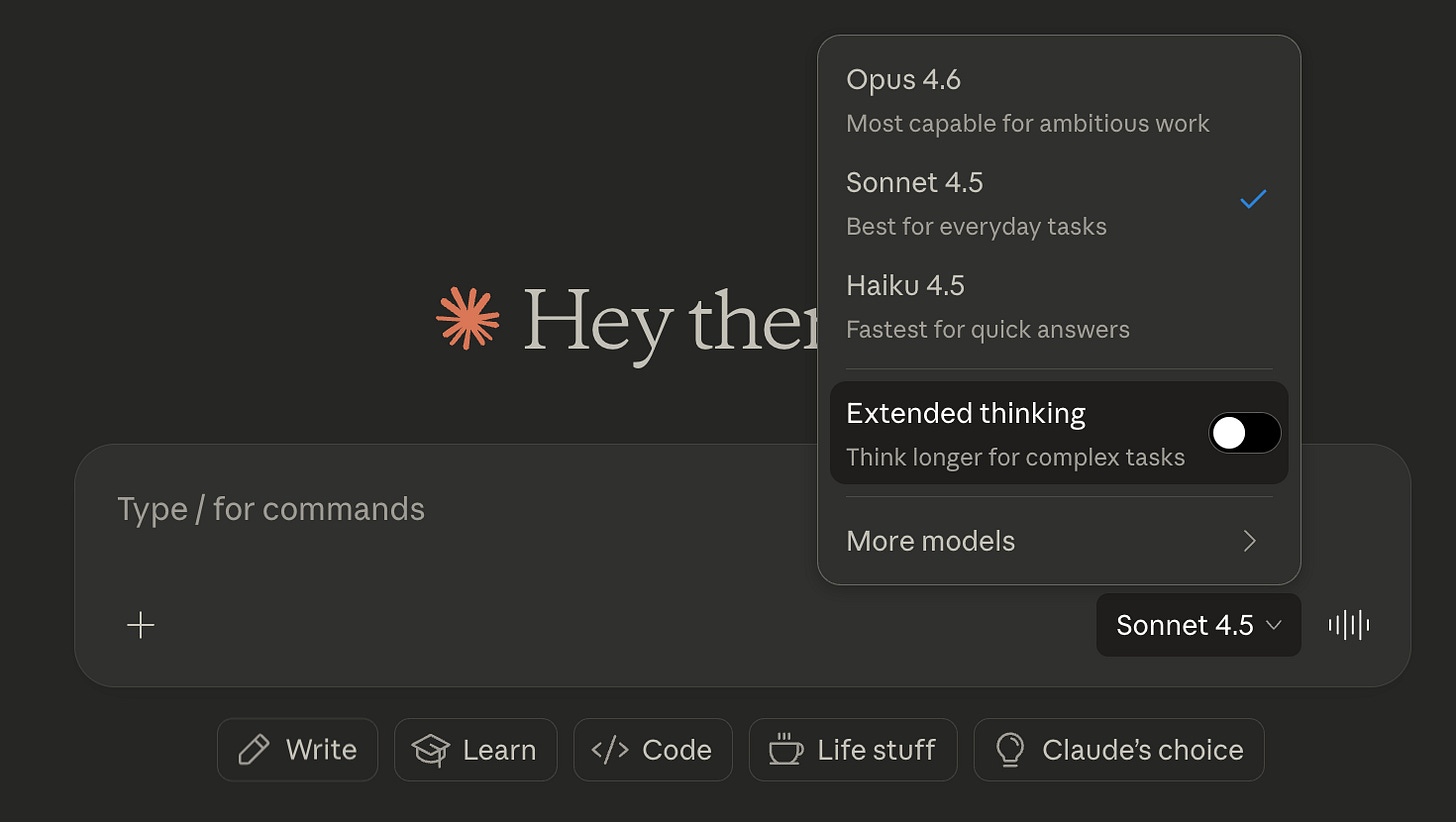
Task: Open the More models submenu
Action: (1059, 541)
